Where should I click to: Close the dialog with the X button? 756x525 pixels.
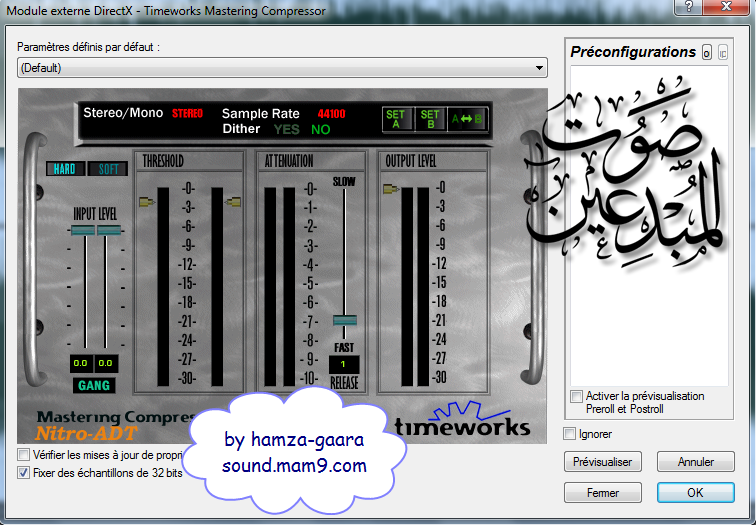pyautogui.click(x=726, y=7)
